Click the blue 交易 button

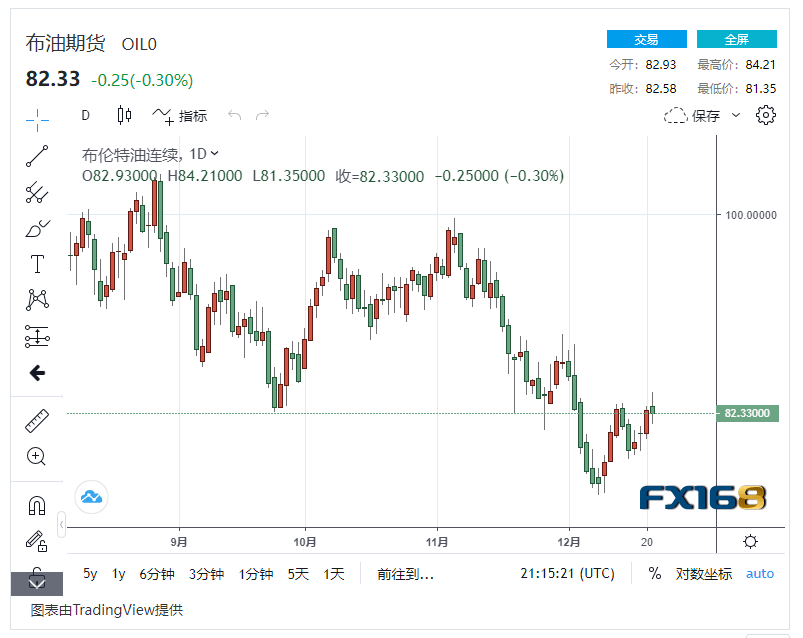[646, 40]
